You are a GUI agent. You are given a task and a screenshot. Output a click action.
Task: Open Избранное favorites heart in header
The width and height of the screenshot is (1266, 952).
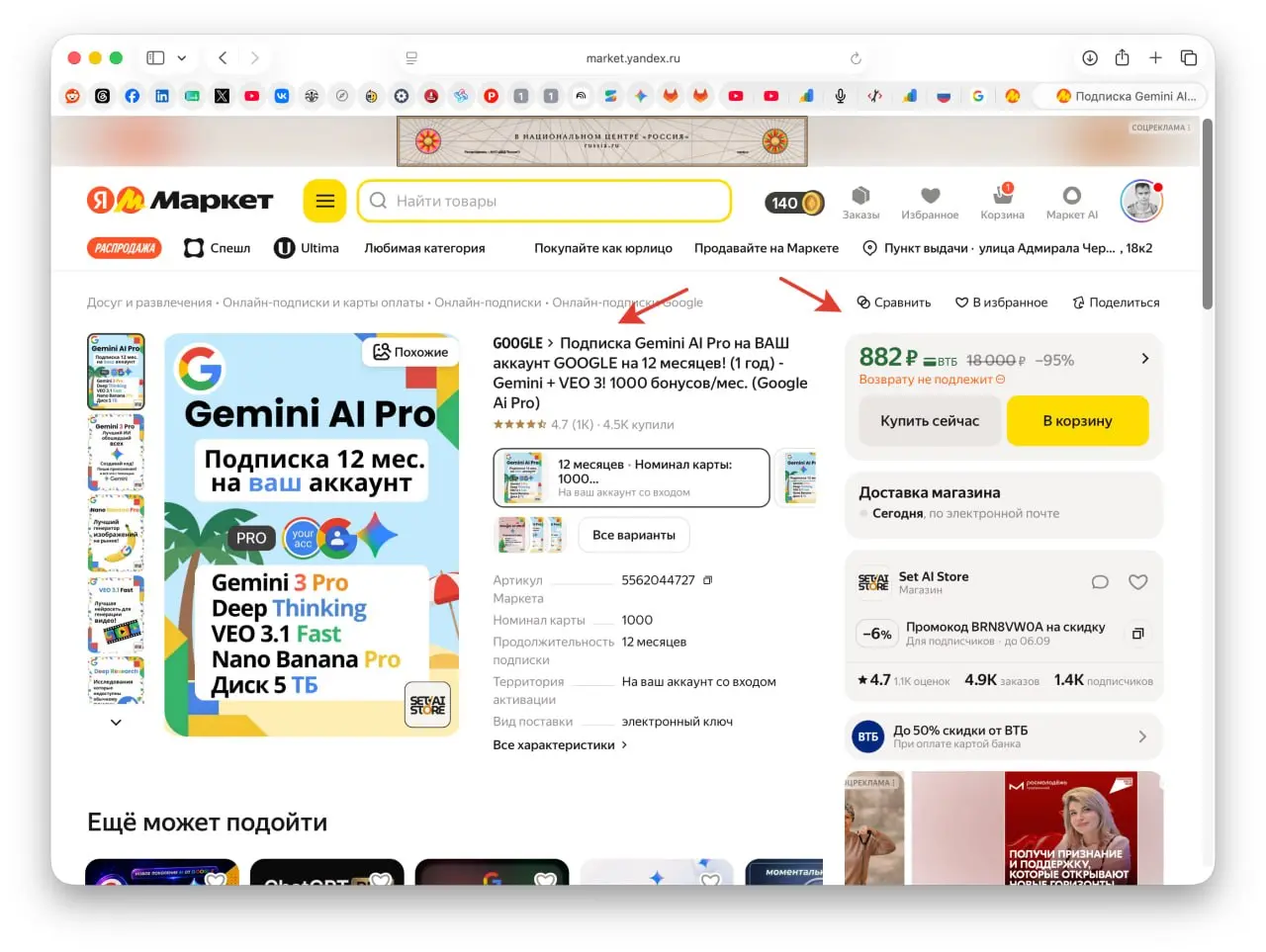coord(930,203)
